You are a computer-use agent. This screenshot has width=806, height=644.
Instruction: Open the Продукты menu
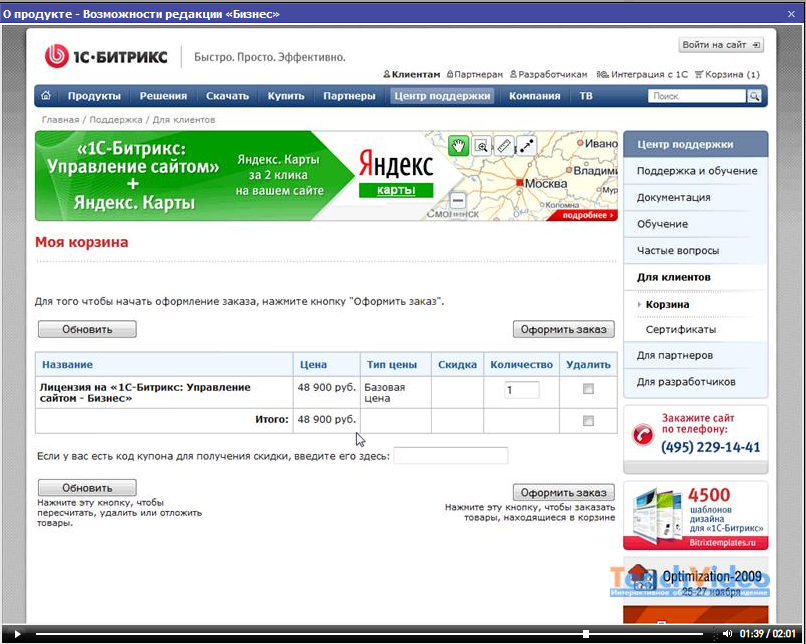click(x=94, y=96)
